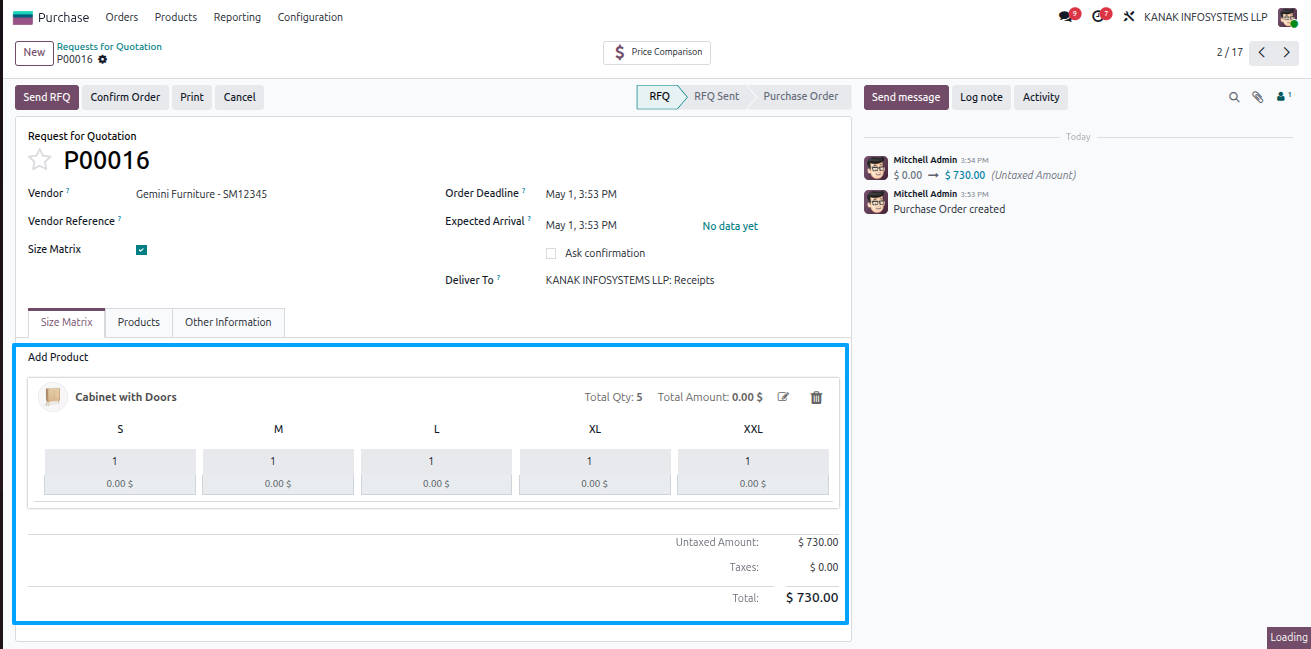
Task: Click the Add Product link
Action: click(x=58, y=357)
